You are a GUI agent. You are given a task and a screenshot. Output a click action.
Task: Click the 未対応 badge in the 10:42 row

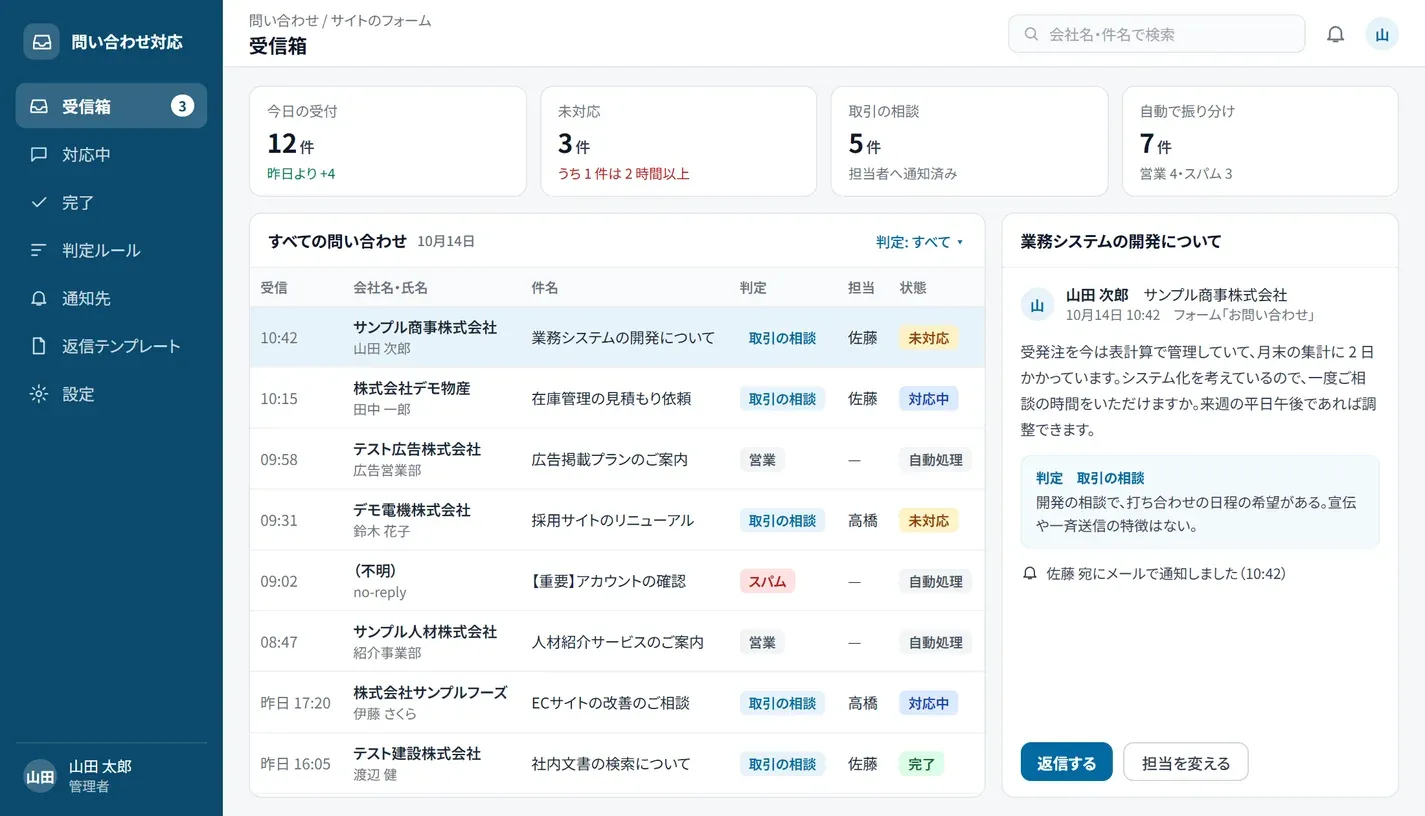(928, 338)
